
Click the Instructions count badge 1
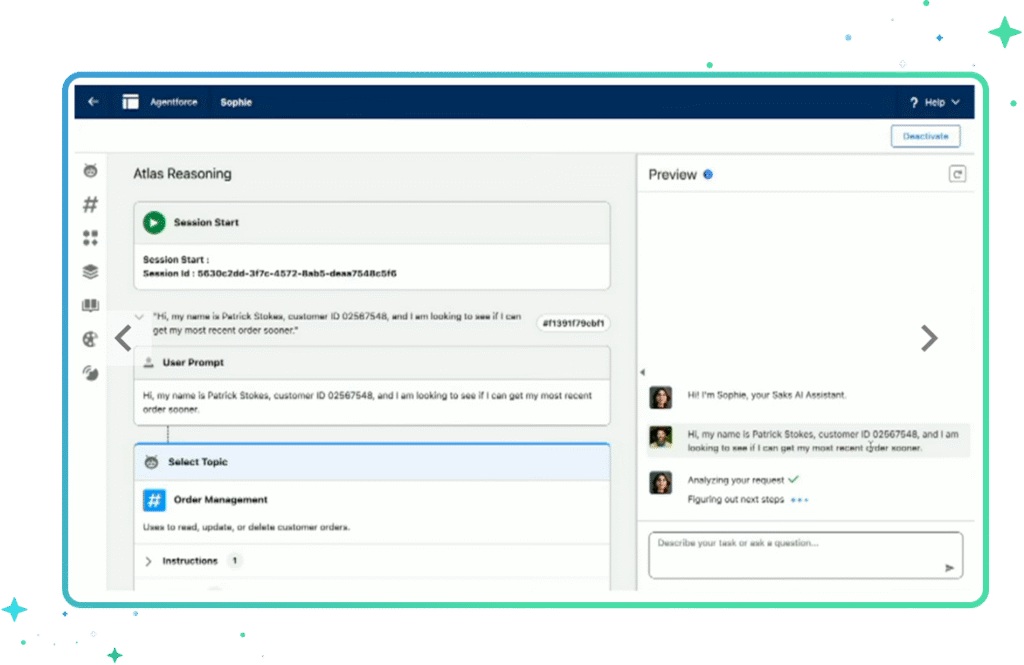pyautogui.click(x=235, y=561)
